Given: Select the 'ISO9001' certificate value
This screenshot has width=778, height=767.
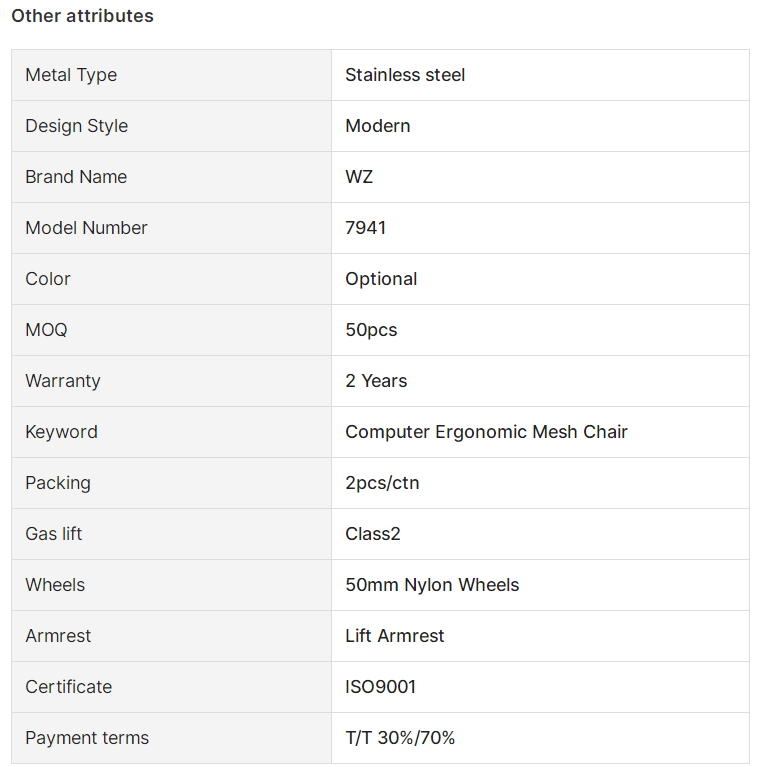Looking at the screenshot, I should pyautogui.click(x=380, y=687).
